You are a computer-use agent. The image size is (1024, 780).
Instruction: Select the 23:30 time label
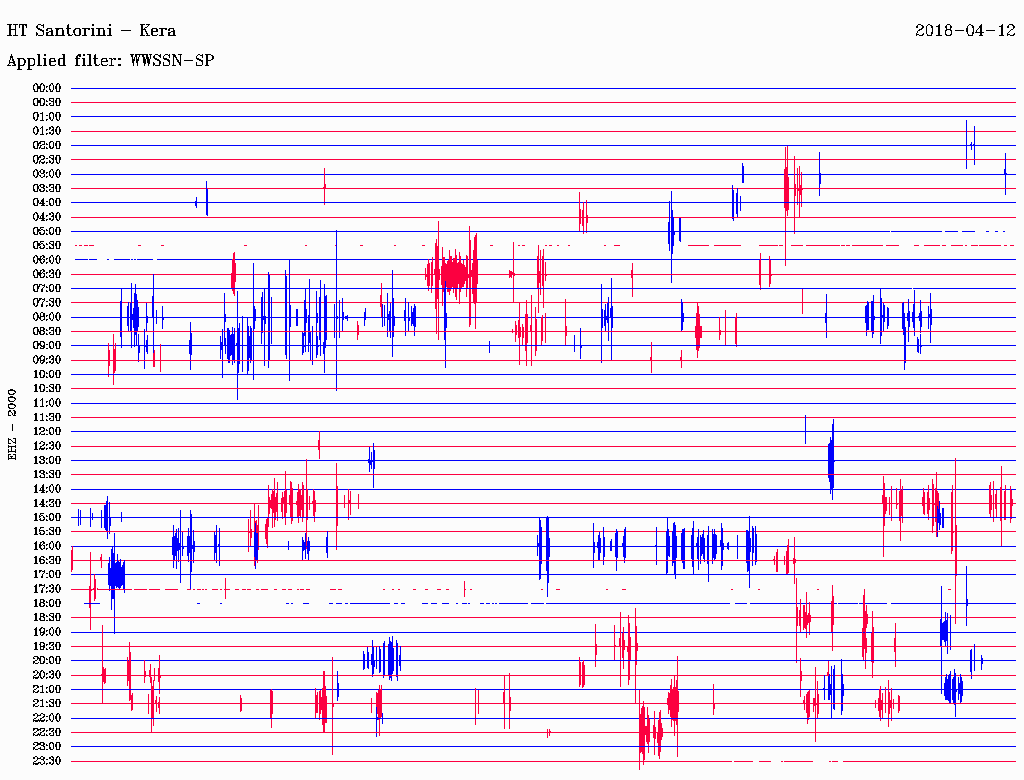tap(47, 761)
